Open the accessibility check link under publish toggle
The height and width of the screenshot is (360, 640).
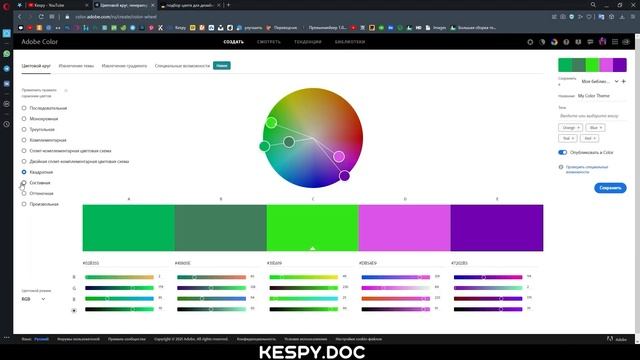[x=587, y=169]
